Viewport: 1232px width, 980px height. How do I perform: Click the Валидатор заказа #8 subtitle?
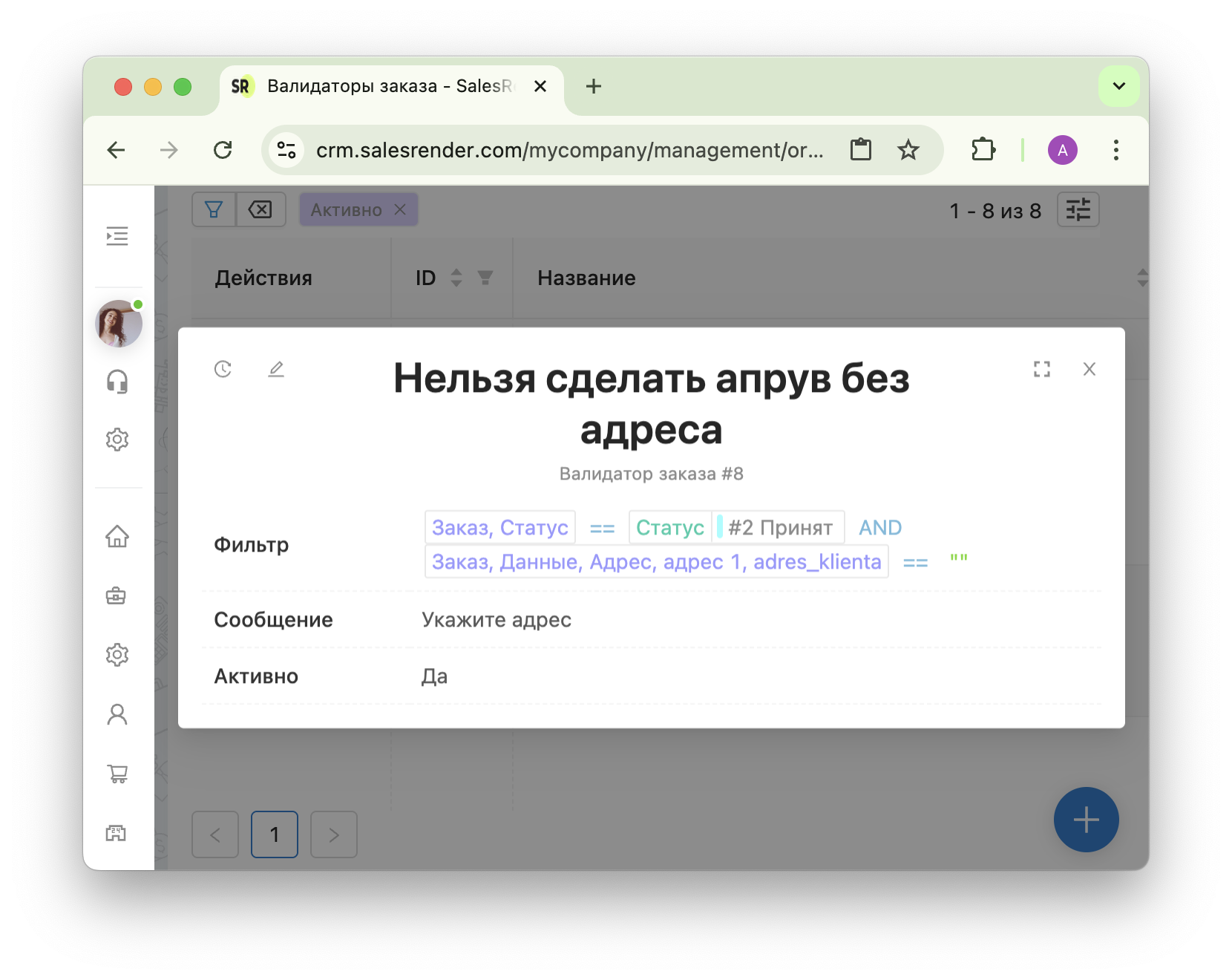point(652,474)
